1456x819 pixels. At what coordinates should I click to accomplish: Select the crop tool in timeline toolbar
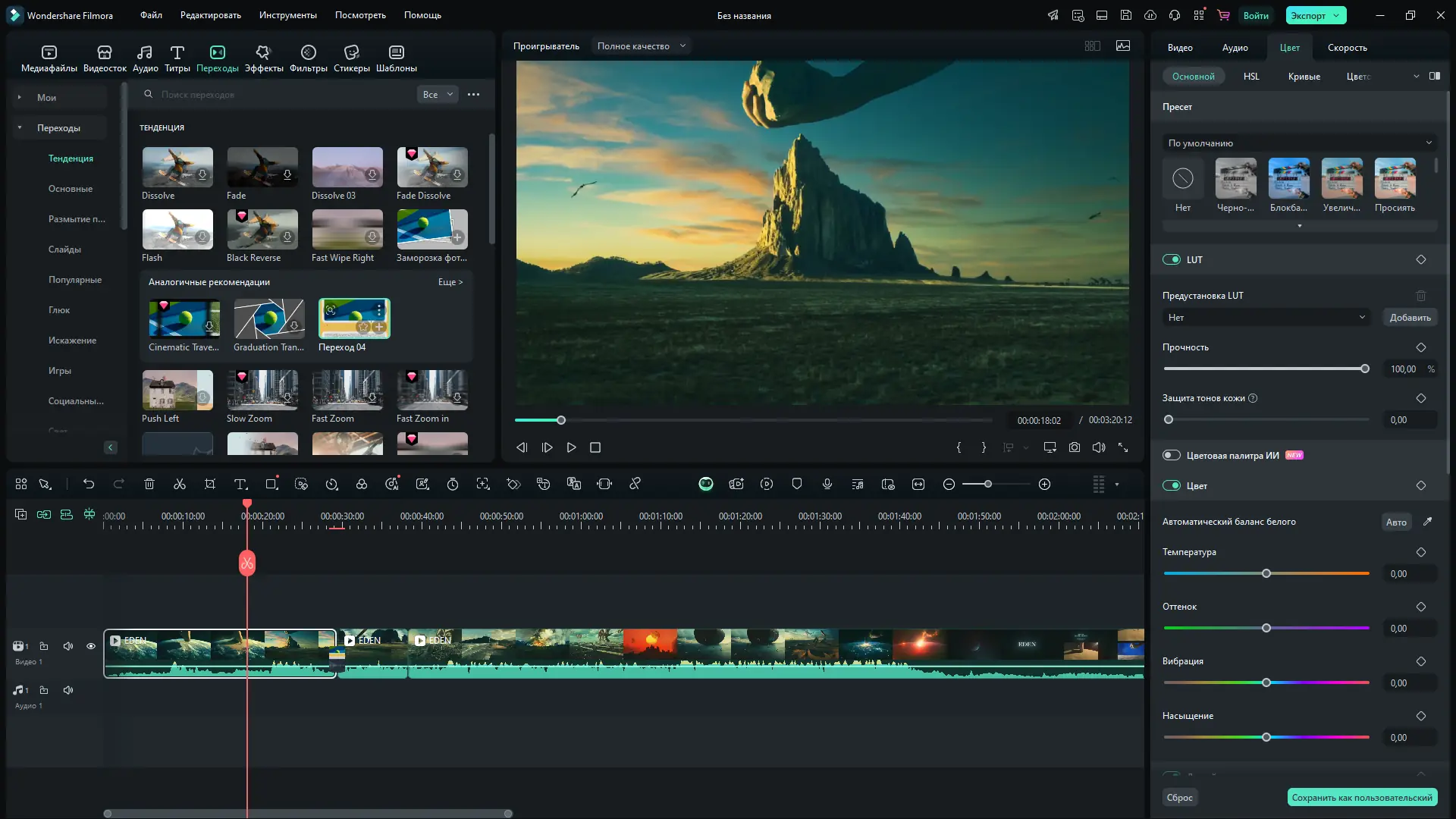210,485
